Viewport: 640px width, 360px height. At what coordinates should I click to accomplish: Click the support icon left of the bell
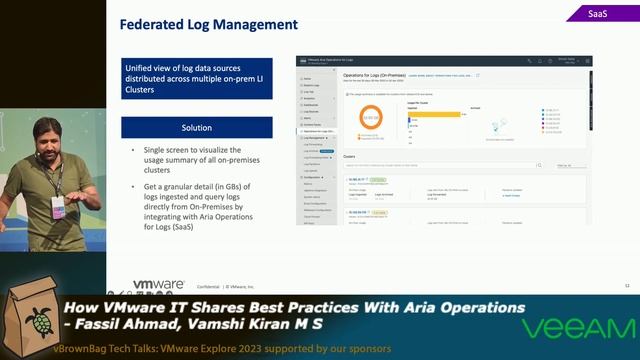529,61
